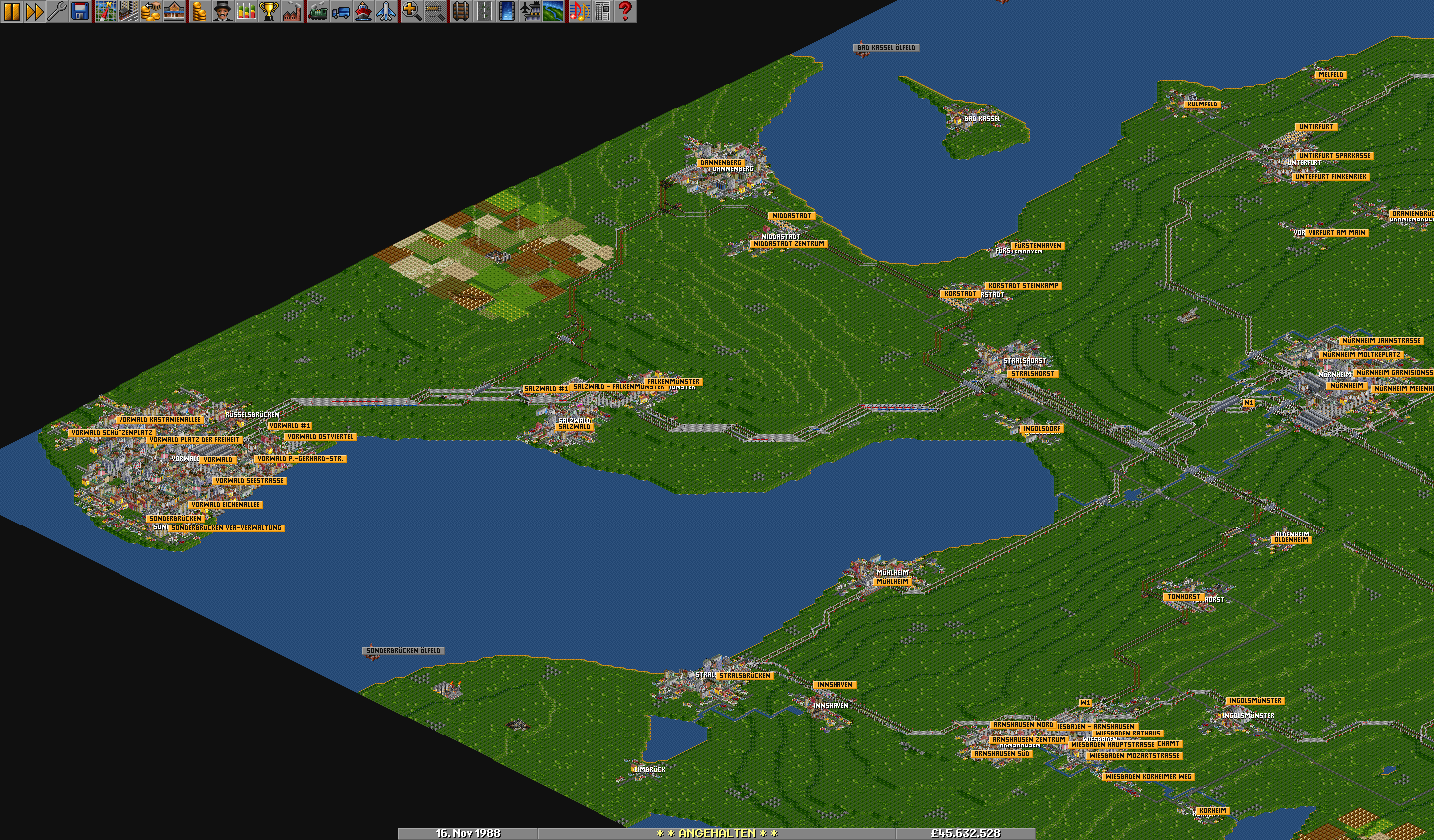The image size is (1434, 840).
Task: Open the town directory
Action: click(128, 12)
